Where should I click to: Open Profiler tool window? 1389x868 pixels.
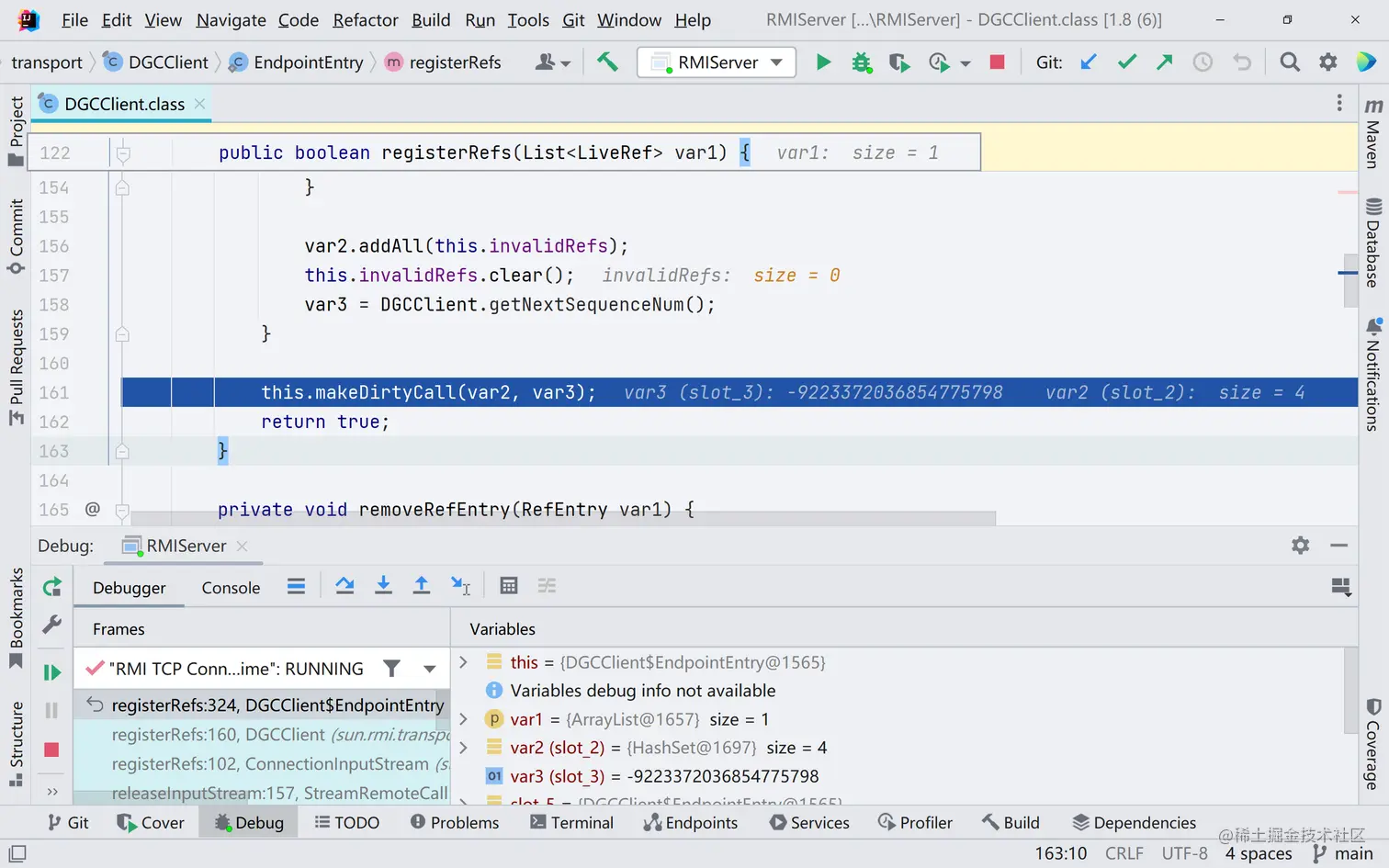pos(915,822)
